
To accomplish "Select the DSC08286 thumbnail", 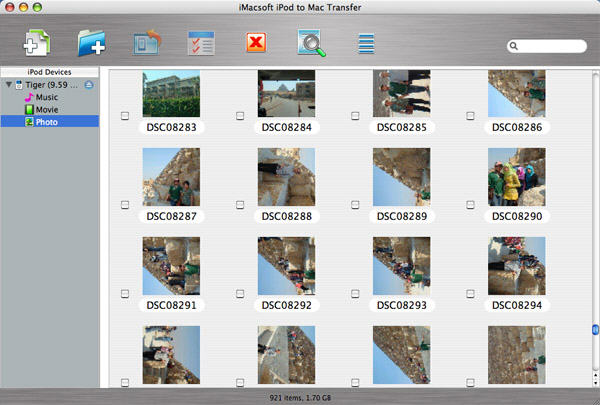I will pos(517,93).
